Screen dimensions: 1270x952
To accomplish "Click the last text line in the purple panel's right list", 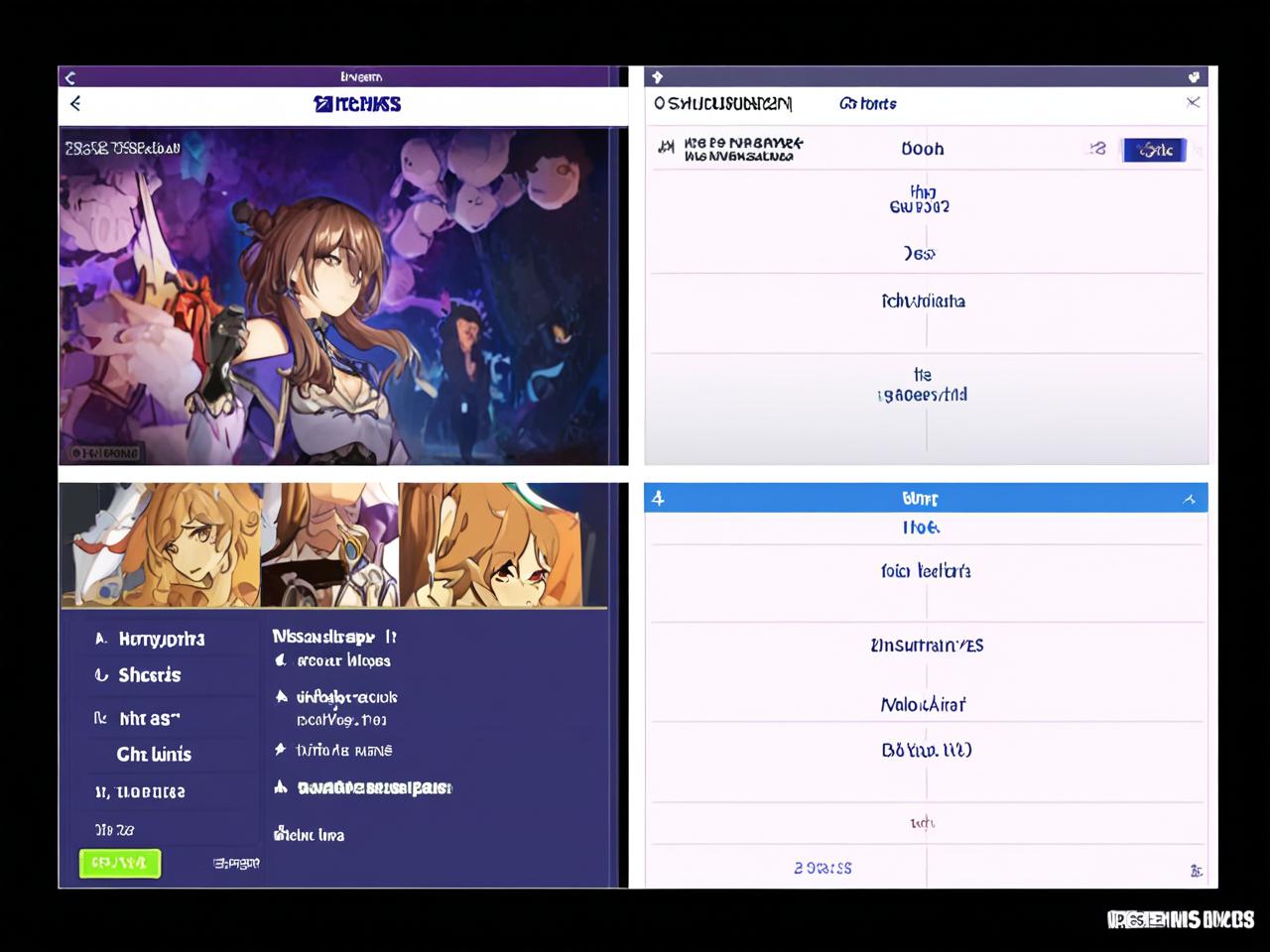I will pyautogui.click(x=309, y=834).
